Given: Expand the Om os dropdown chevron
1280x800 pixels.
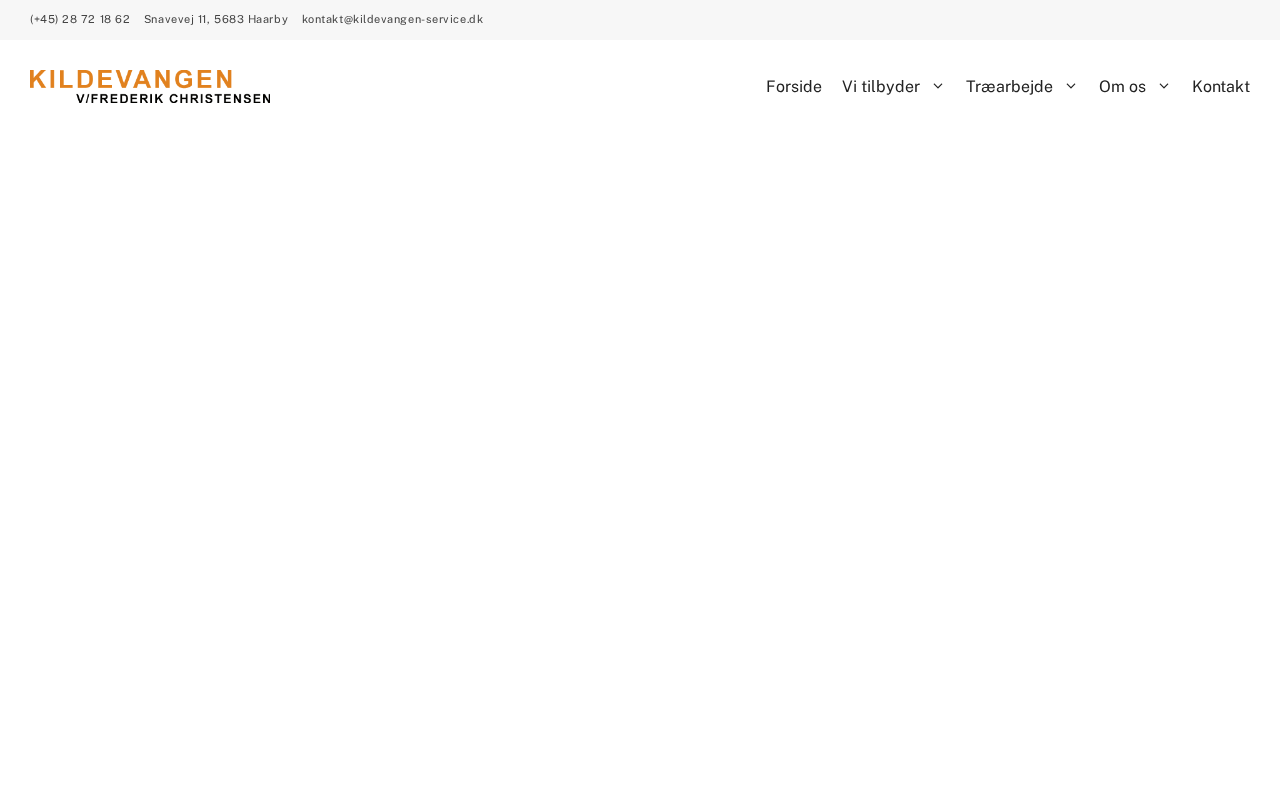Looking at the screenshot, I should tap(1164, 86).
